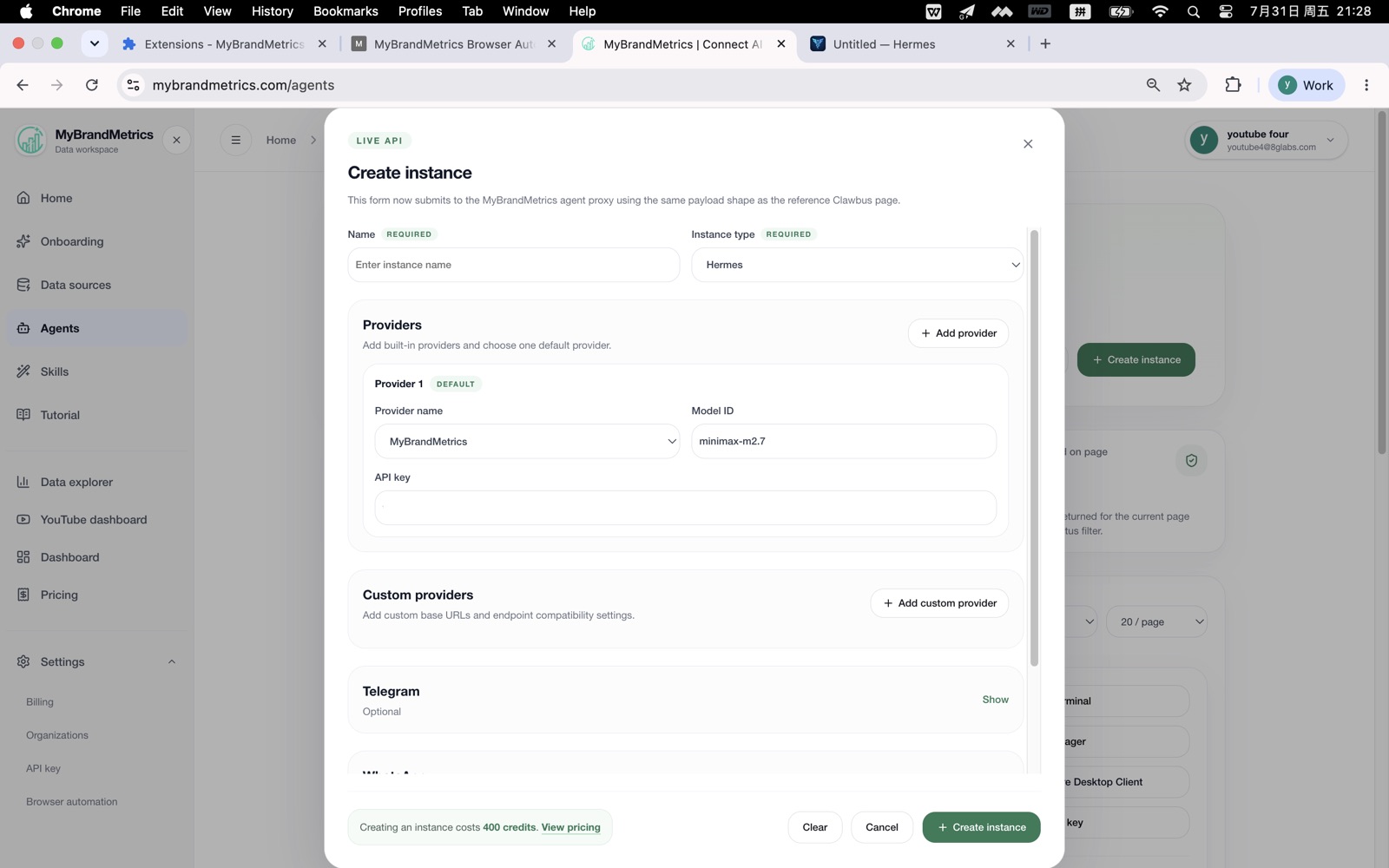Open YouTube dashboard
Image resolution: width=1389 pixels, height=868 pixels.
click(96, 519)
